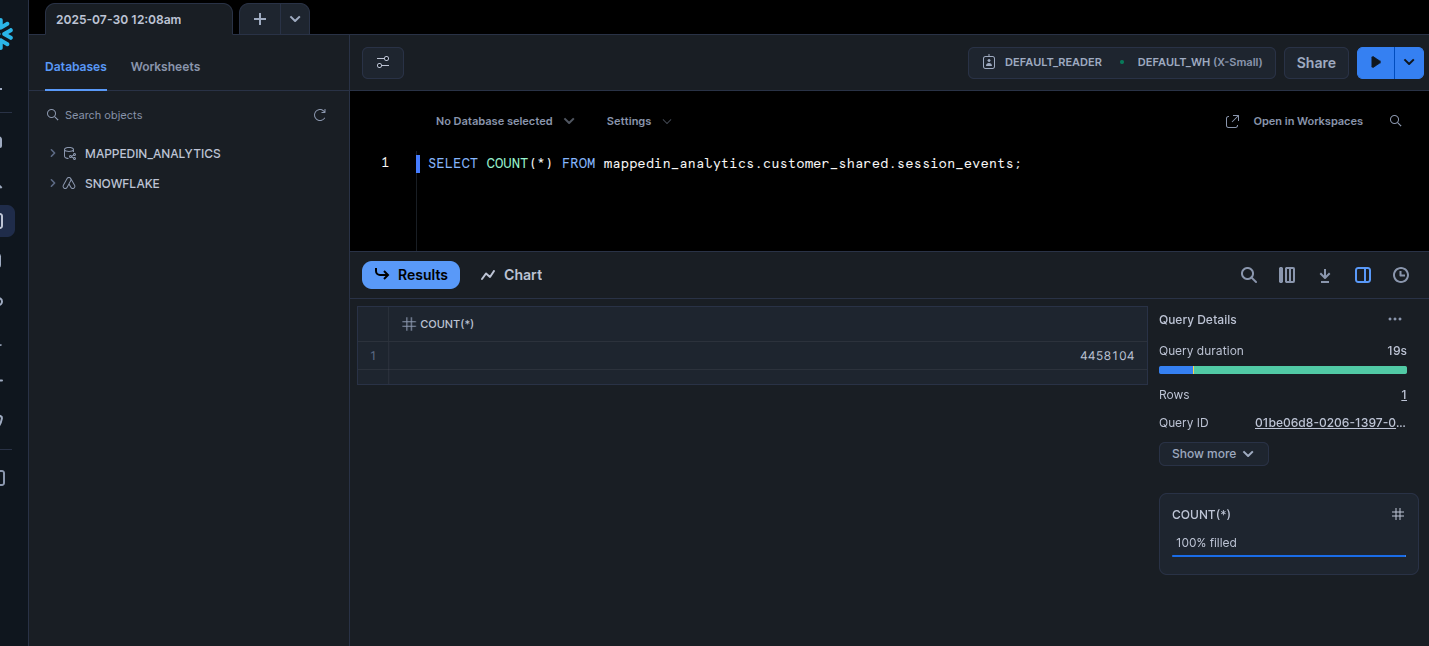Click the Query duration 19s value
Viewport: 1429px width, 646px height.
tap(1397, 351)
